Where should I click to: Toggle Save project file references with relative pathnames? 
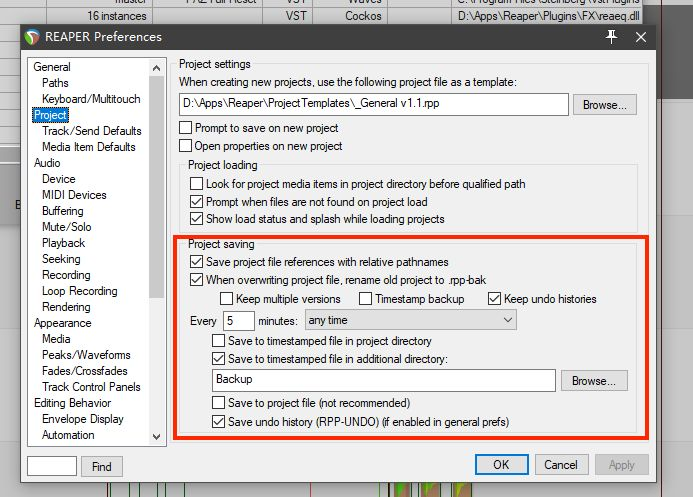point(196,262)
